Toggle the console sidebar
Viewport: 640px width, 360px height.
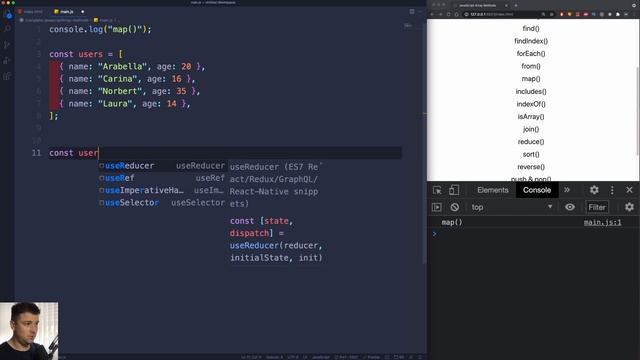tap(437, 207)
